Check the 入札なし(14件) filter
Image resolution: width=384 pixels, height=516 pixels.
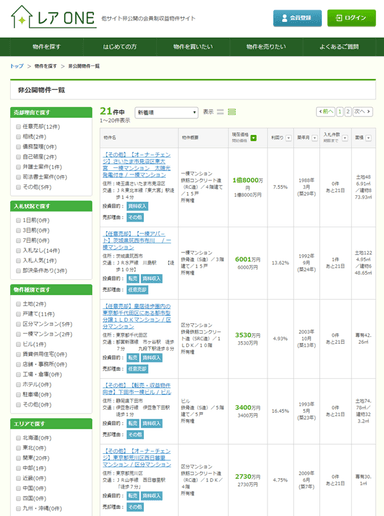[x=18, y=251]
